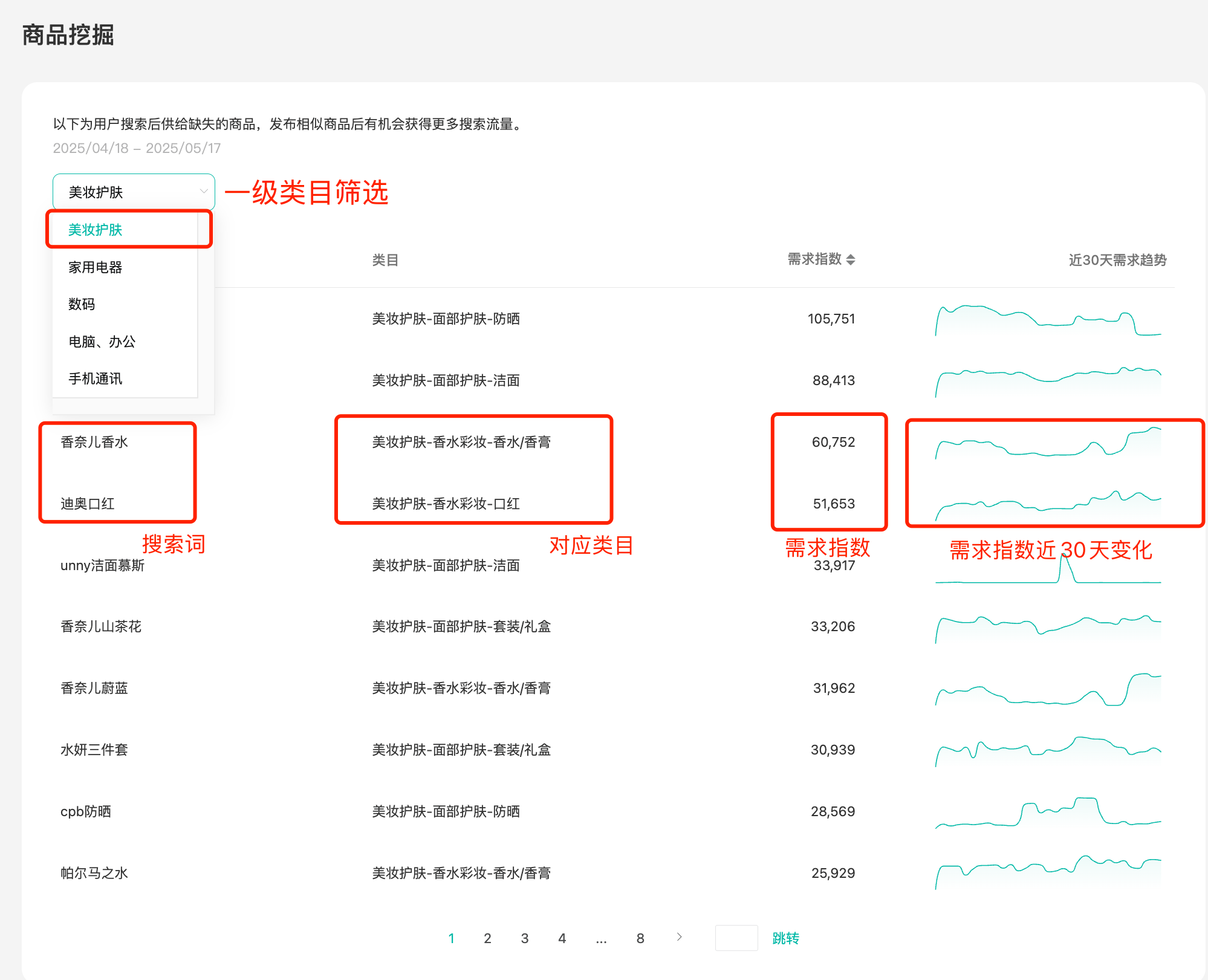
Task: Click the 需求指数 sort arrows icon
Action: 851,260
